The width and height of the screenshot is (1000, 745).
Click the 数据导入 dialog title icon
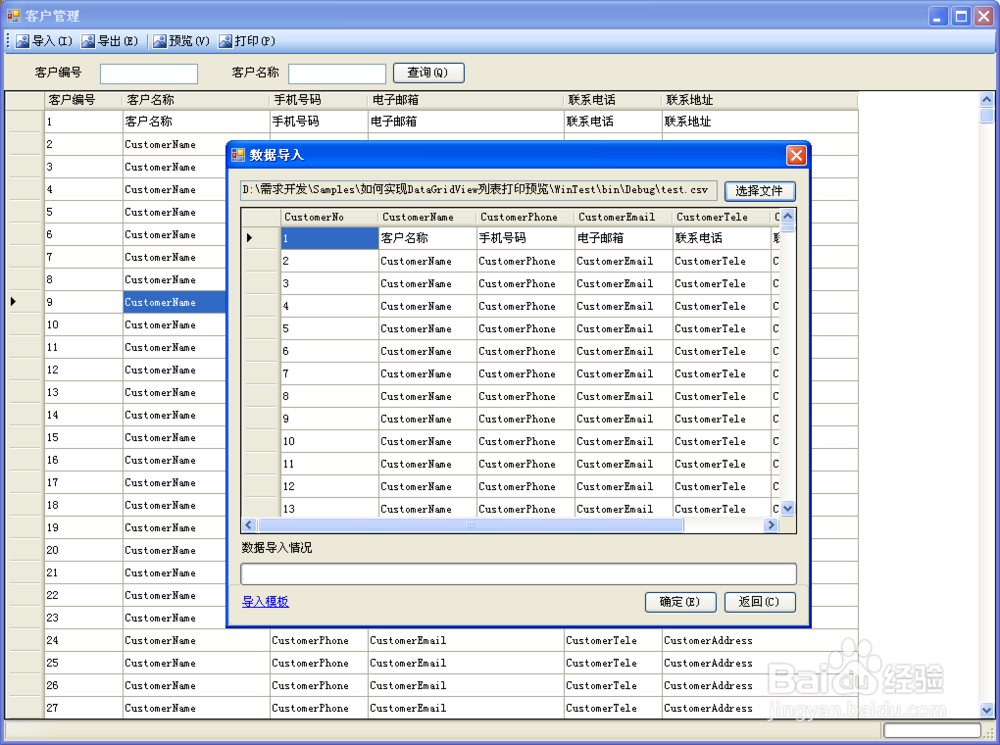point(238,155)
